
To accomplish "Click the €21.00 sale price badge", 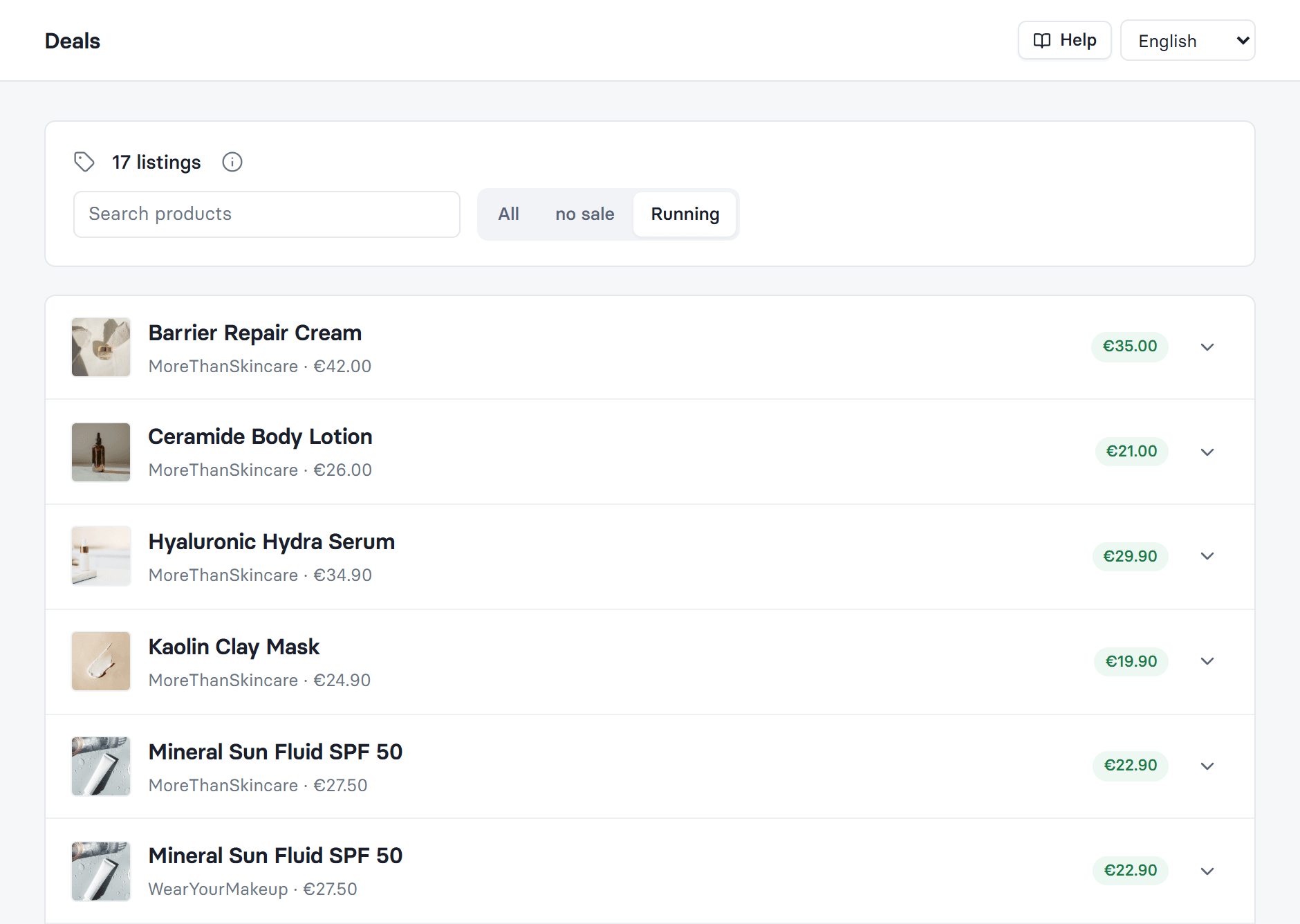I will point(1131,452).
